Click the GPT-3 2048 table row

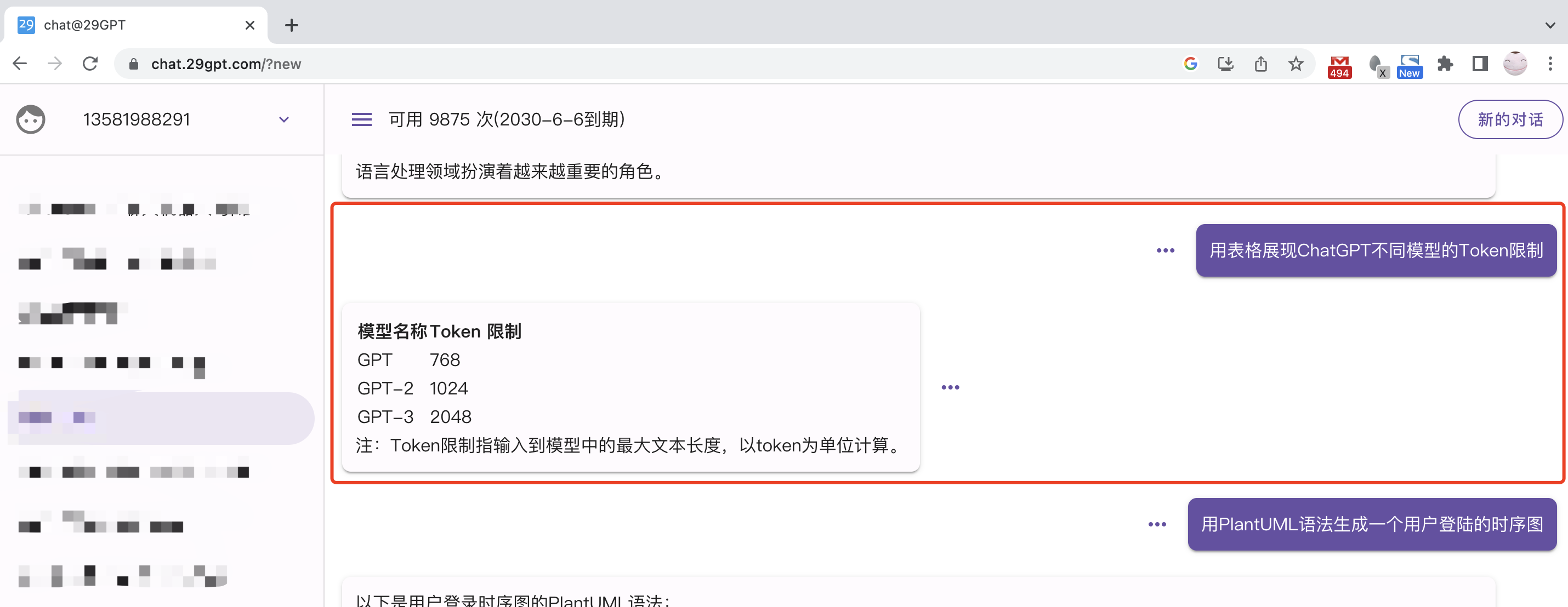[x=414, y=417]
